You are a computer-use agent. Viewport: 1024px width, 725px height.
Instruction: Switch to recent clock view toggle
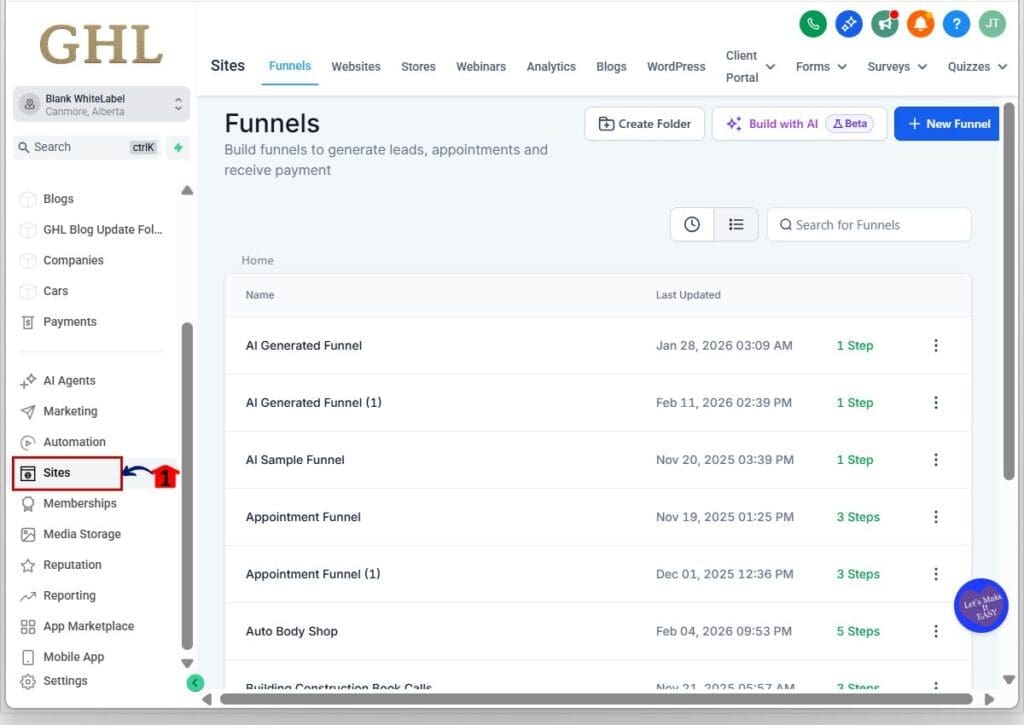click(x=692, y=225)
